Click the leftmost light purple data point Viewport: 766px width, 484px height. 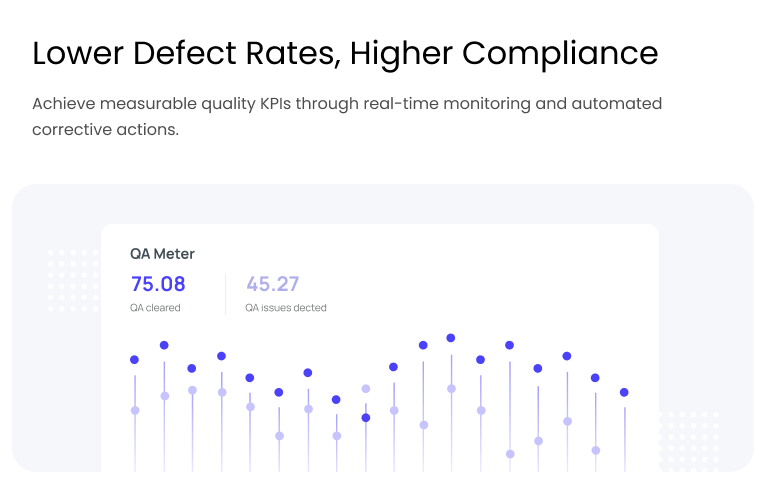135,410
